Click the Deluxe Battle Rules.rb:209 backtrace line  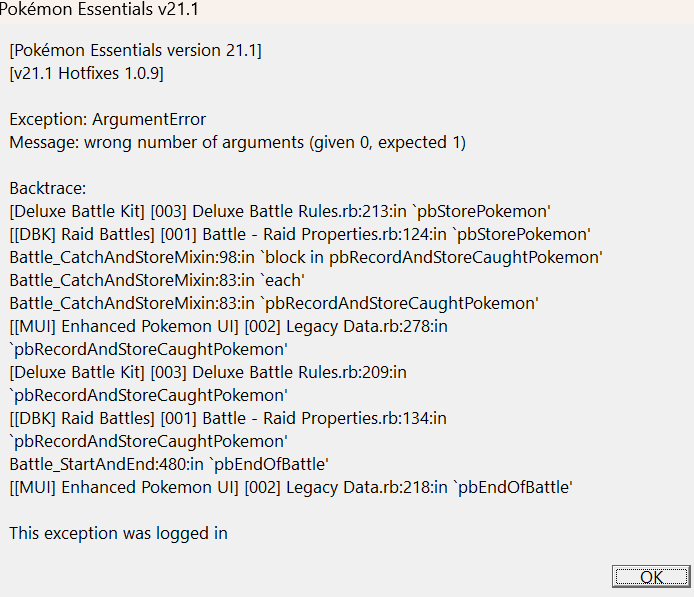coord(208,372)
